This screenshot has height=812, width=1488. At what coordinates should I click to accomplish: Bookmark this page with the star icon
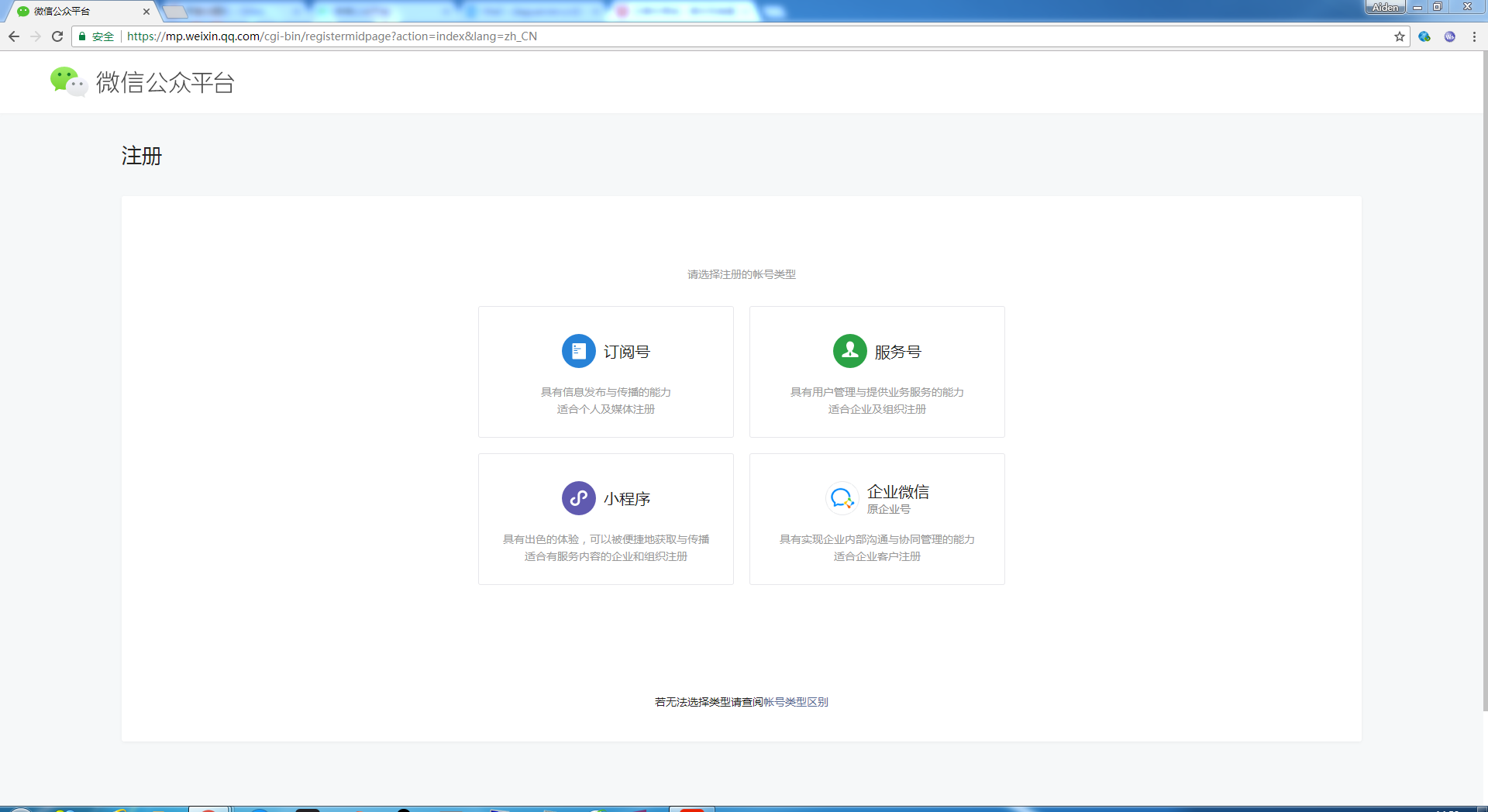(1400, 36)
